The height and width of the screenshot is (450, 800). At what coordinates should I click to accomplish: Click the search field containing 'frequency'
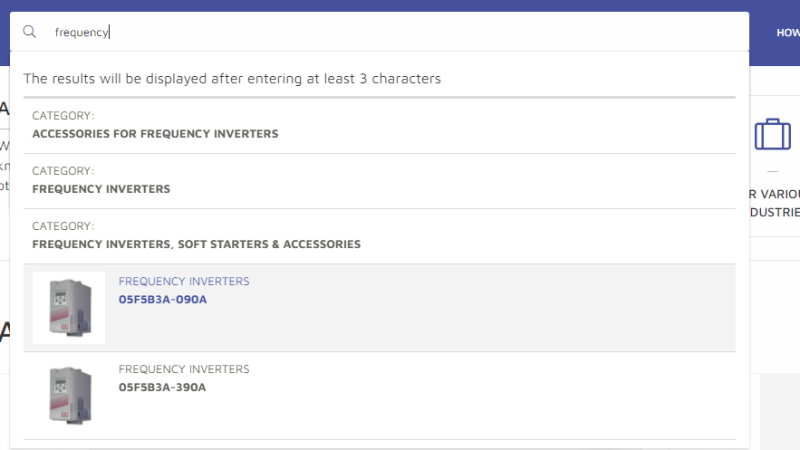379,32
